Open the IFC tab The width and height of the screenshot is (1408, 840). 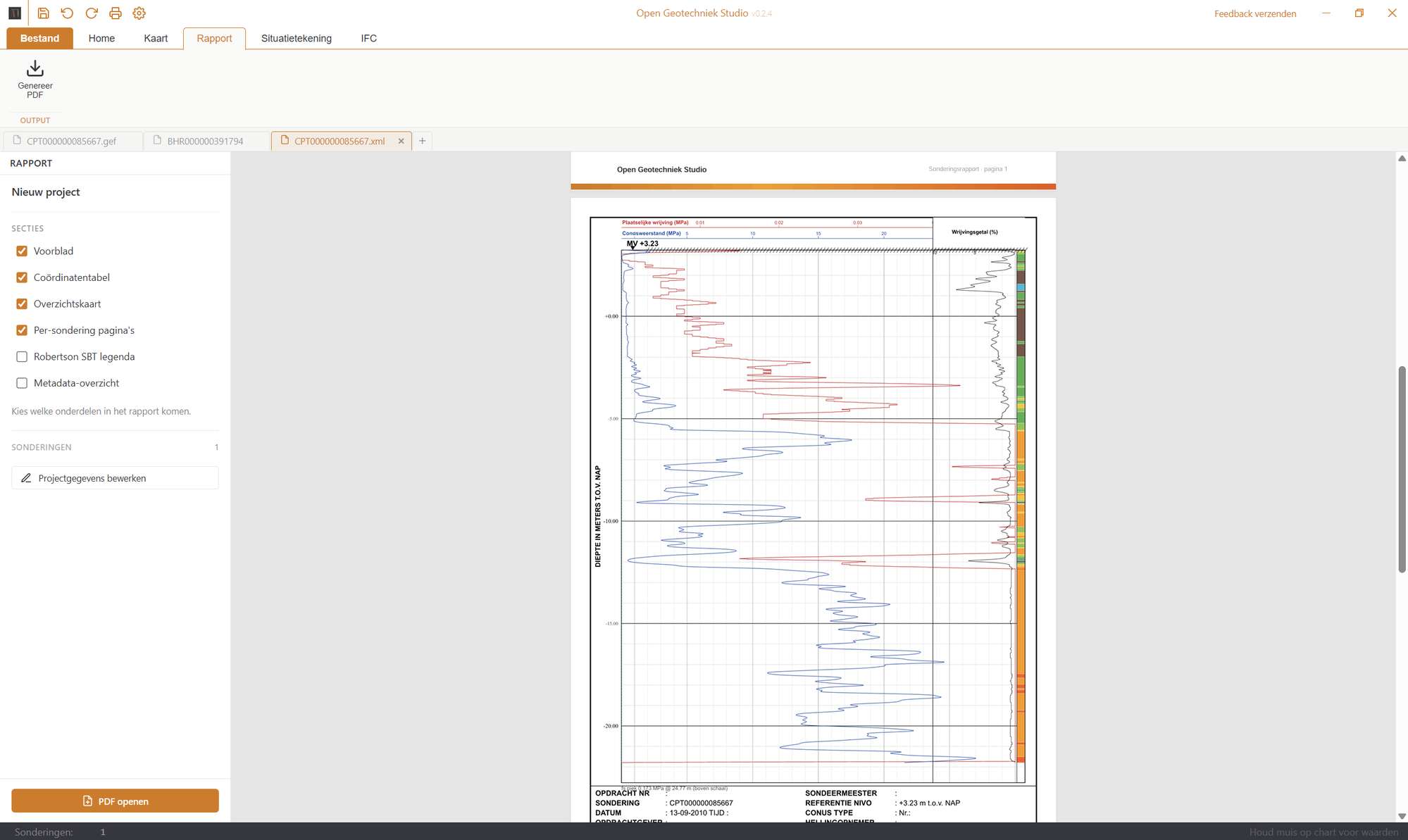[x=368, y=38]
